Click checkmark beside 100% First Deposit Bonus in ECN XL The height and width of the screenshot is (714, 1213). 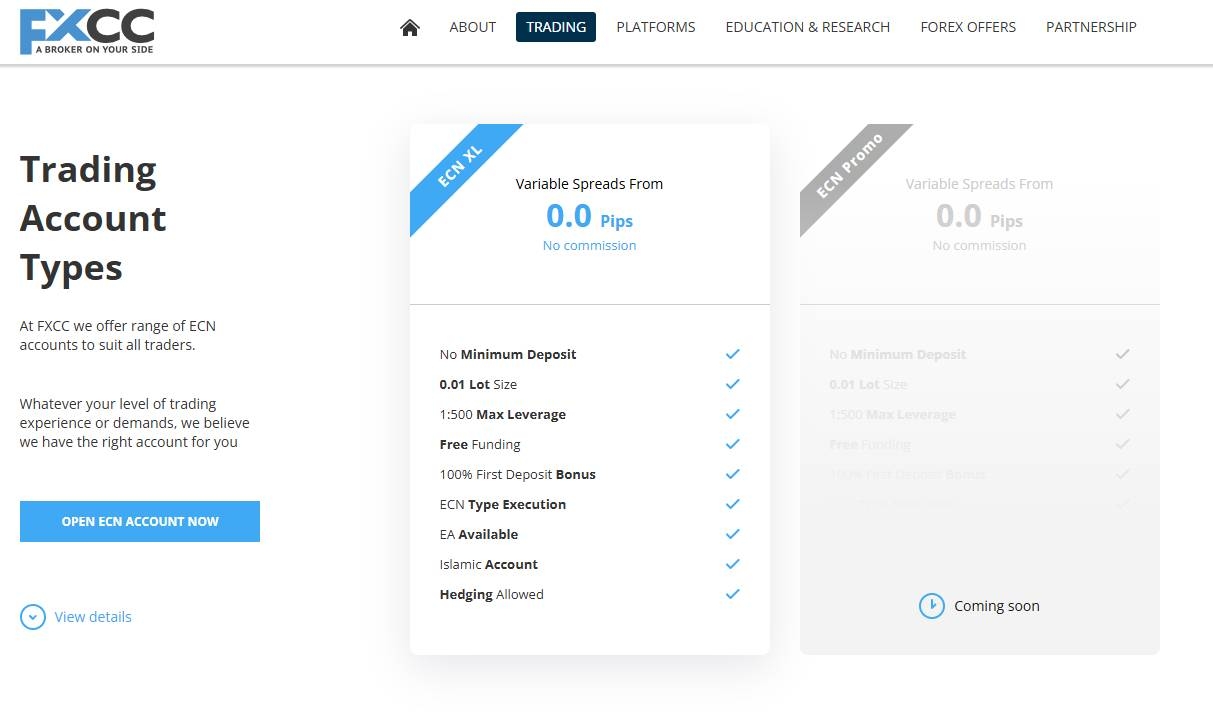pos(733,474)
